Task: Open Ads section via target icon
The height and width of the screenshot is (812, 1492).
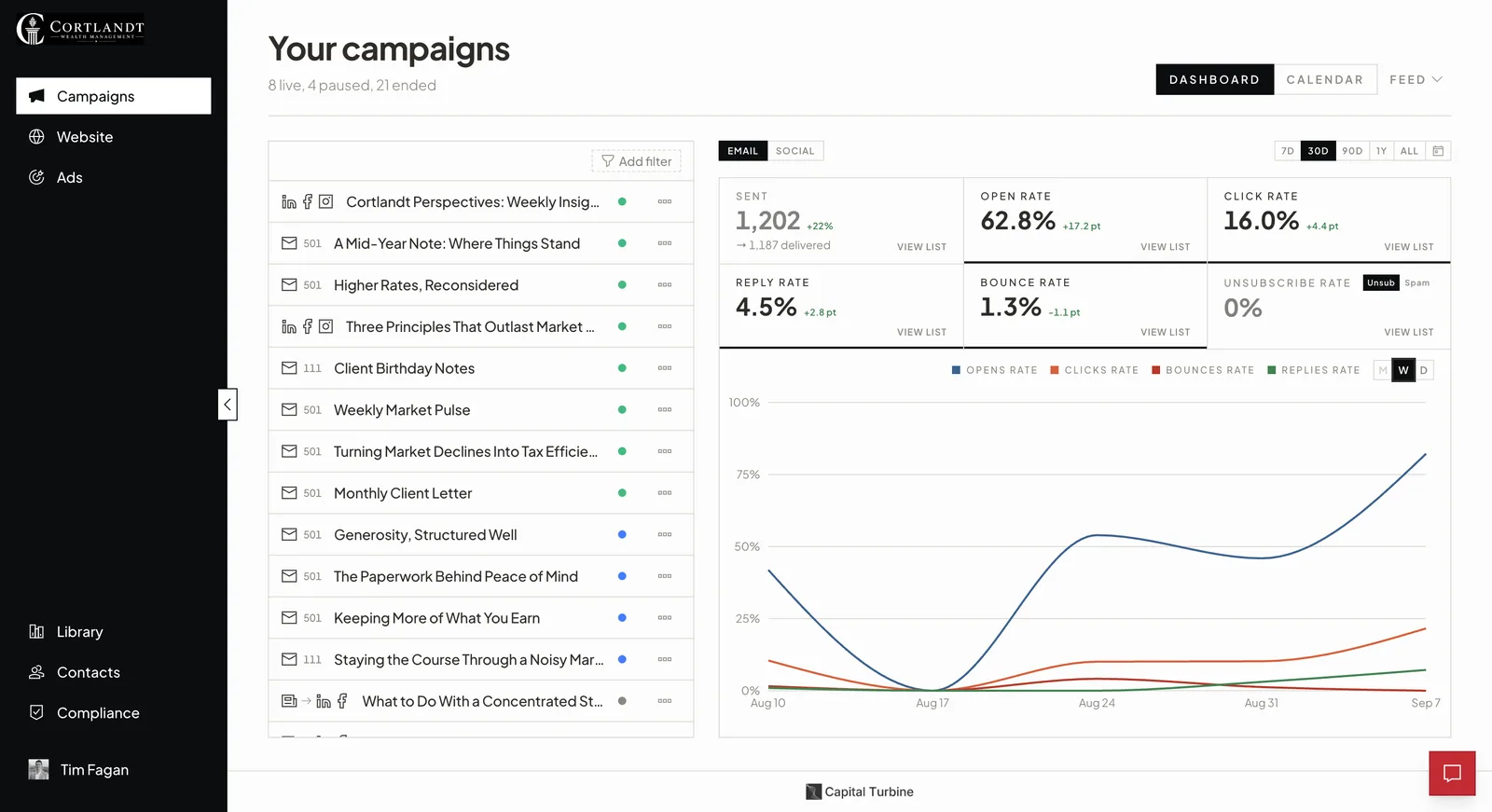Action: pos(36,177)
